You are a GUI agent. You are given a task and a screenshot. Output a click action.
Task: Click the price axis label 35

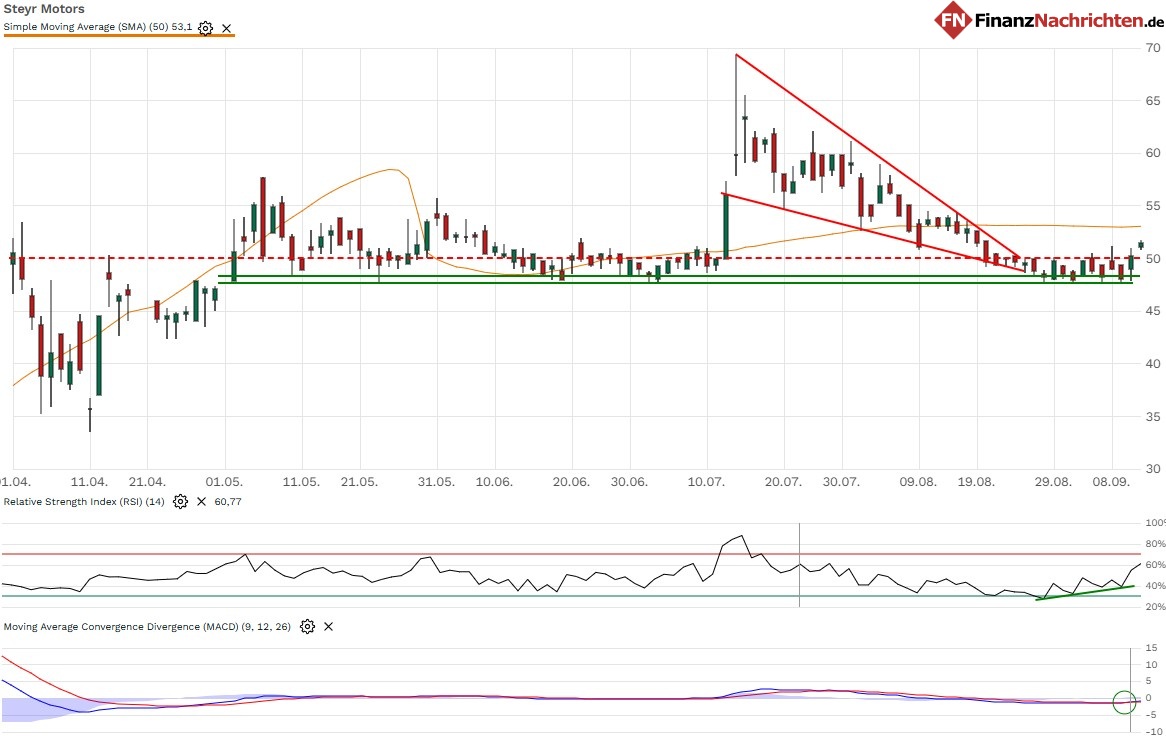1153,416
